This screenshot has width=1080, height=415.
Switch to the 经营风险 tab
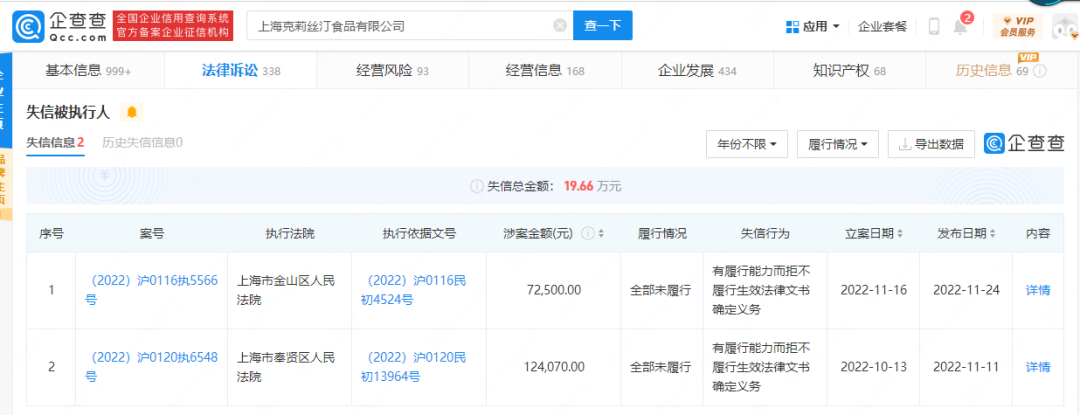392,70
